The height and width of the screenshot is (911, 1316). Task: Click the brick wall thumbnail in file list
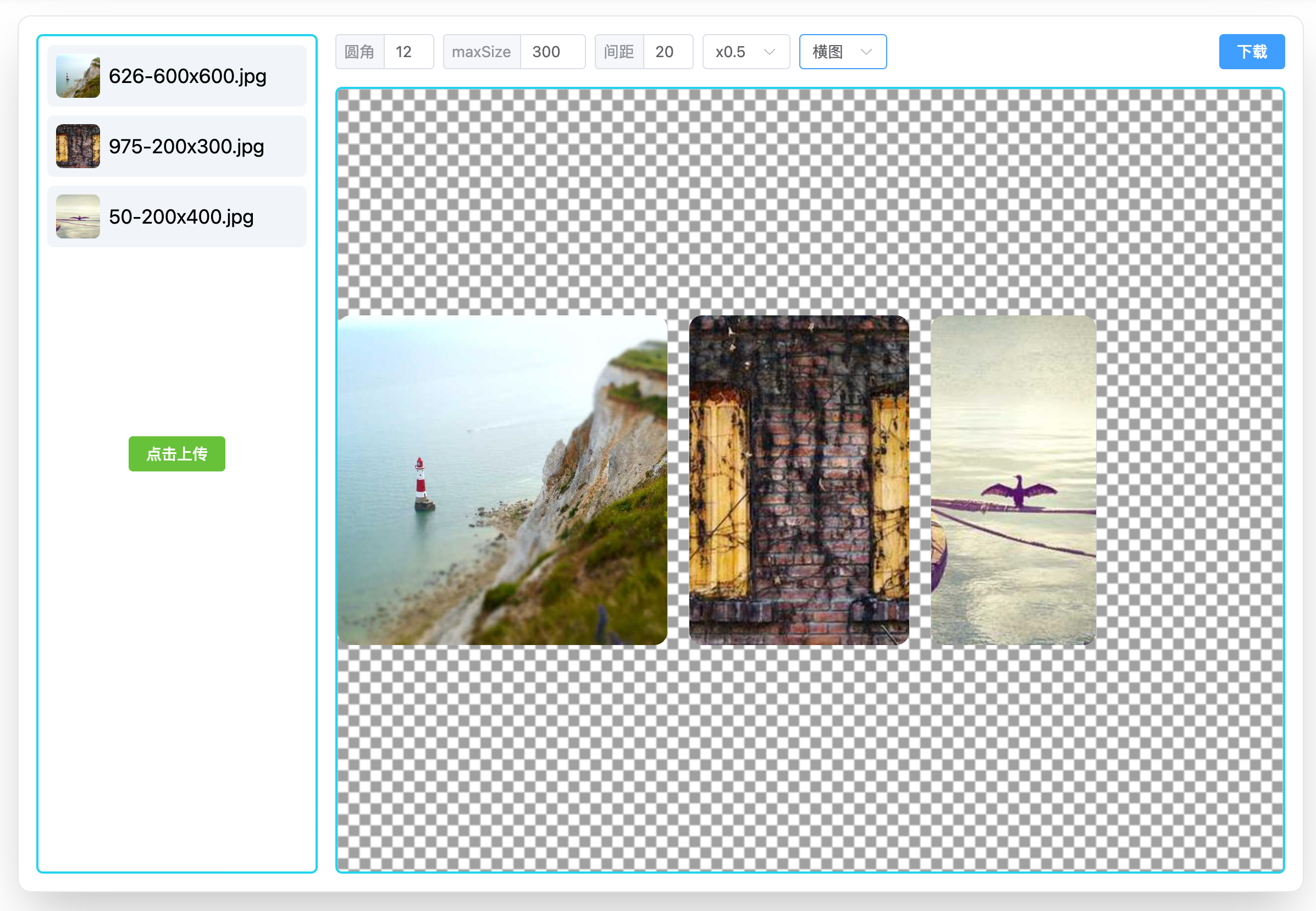click(78, 146)
